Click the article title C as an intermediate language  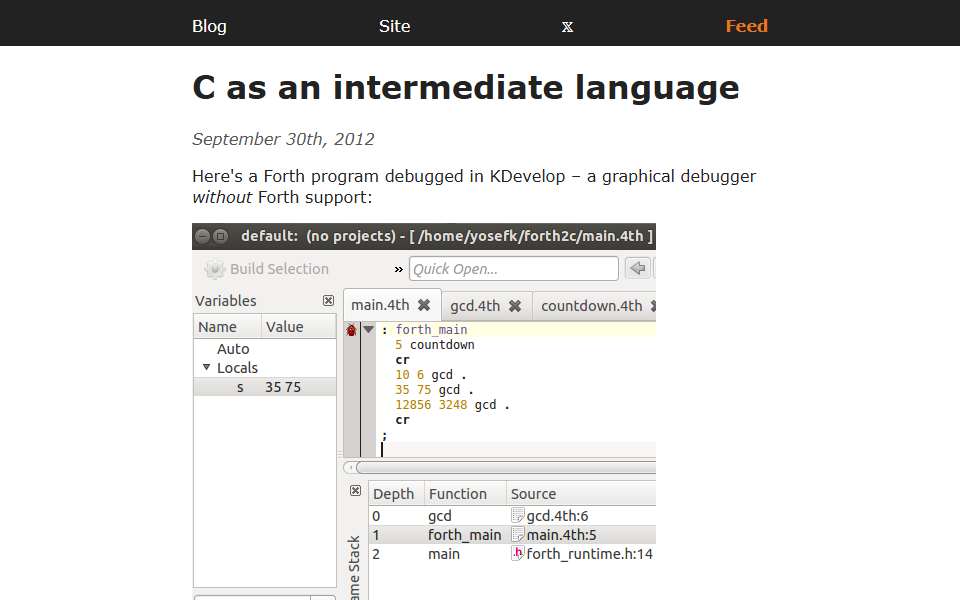pos(466,87)
